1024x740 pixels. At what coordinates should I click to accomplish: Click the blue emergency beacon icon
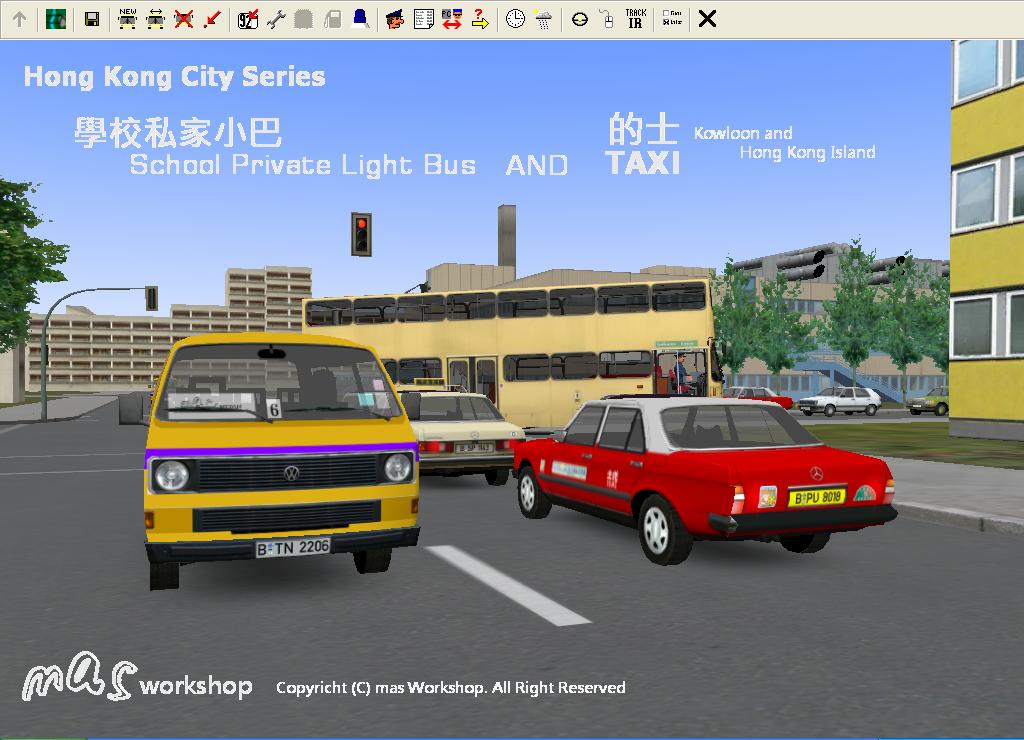pos(360,18)
